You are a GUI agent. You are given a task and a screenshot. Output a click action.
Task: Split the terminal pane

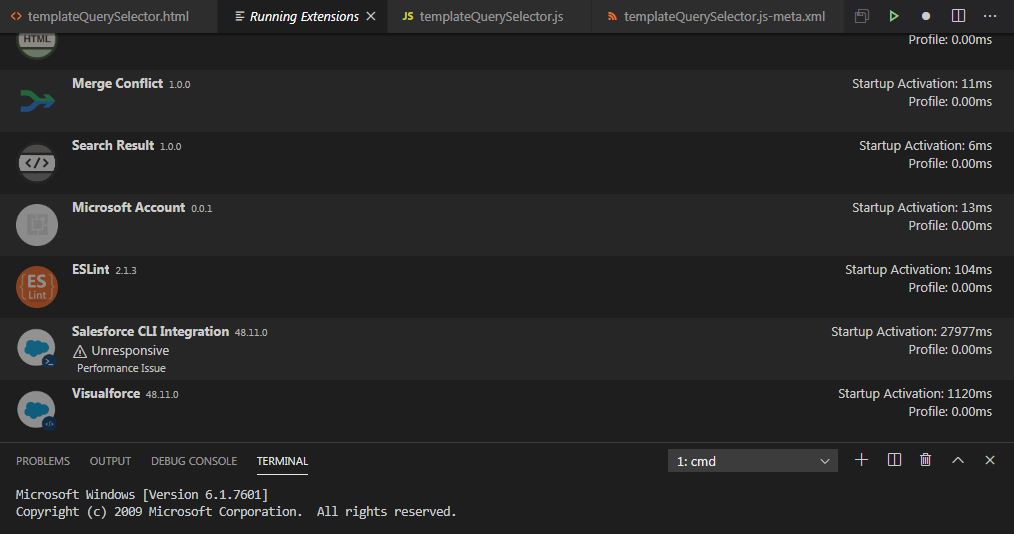click(x=894, y=460)
